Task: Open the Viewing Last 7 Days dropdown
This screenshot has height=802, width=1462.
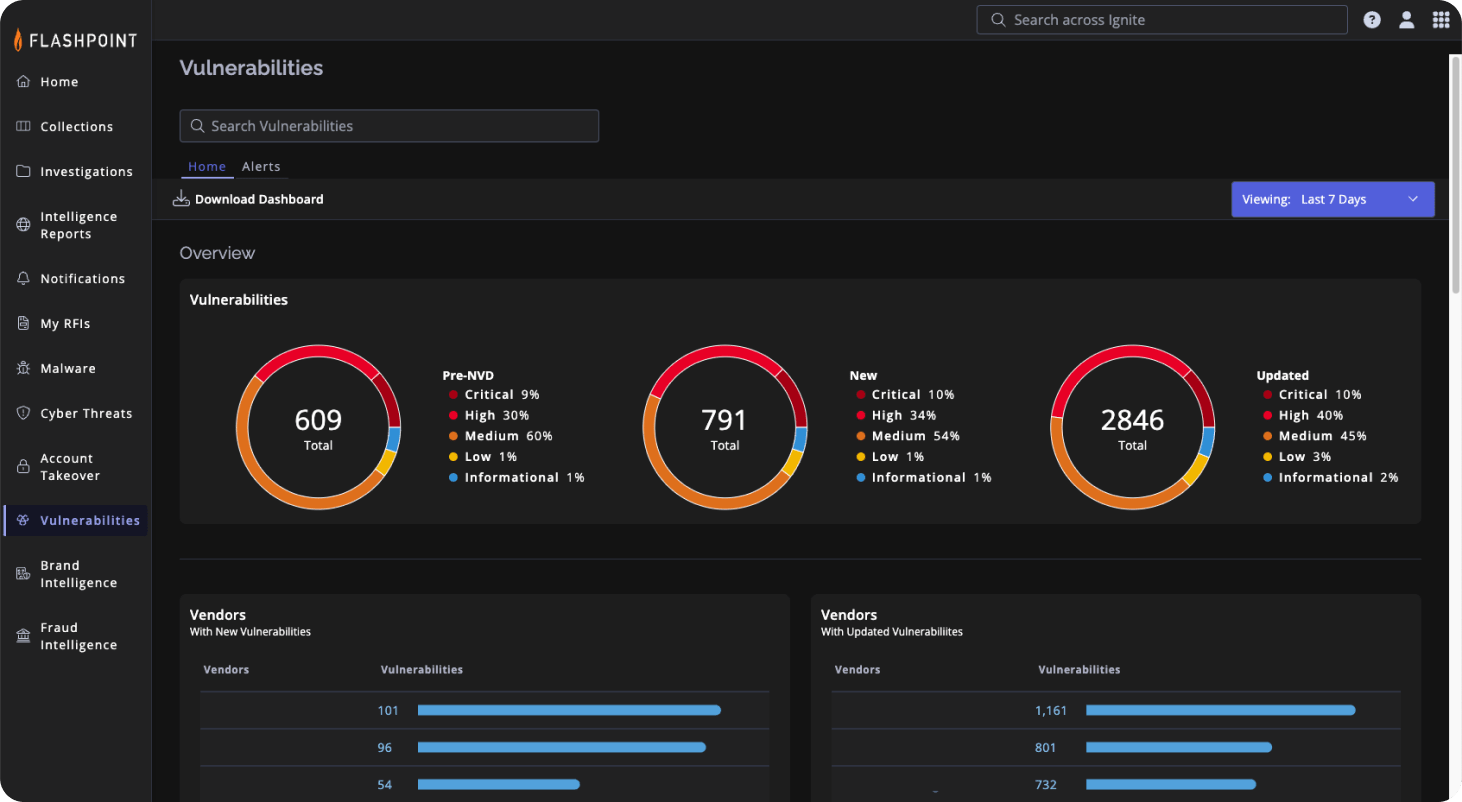Action: (1333, 199)
